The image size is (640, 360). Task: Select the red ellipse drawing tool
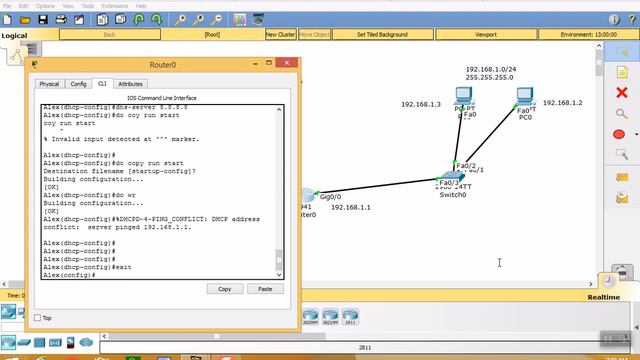pos(619,134)
